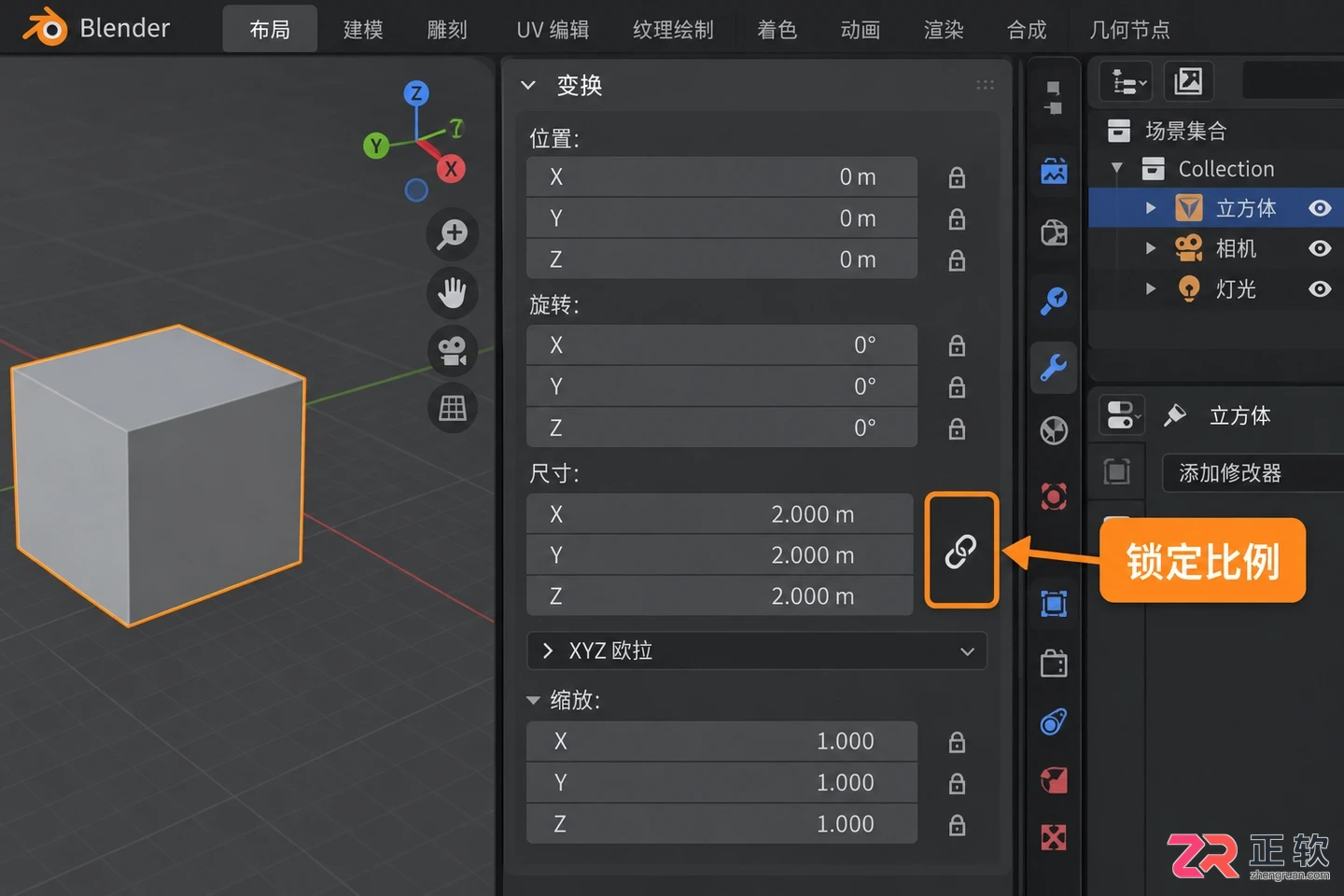
Task: Open the blue picture-icon properties tab
Action: (1054, 172)
